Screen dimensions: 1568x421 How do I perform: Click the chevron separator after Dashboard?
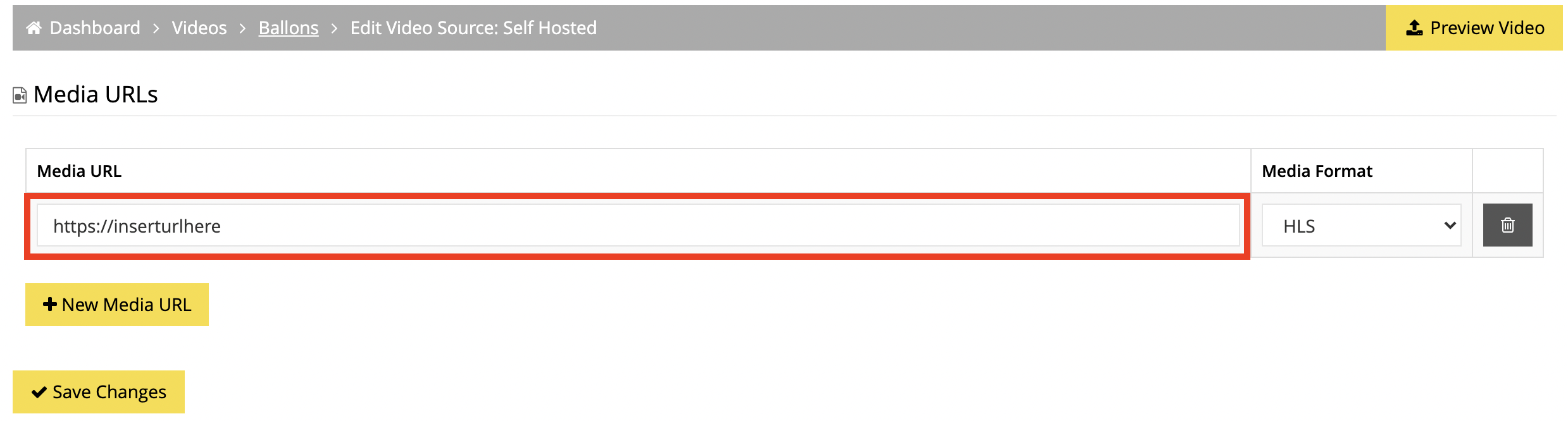point(156,28)
